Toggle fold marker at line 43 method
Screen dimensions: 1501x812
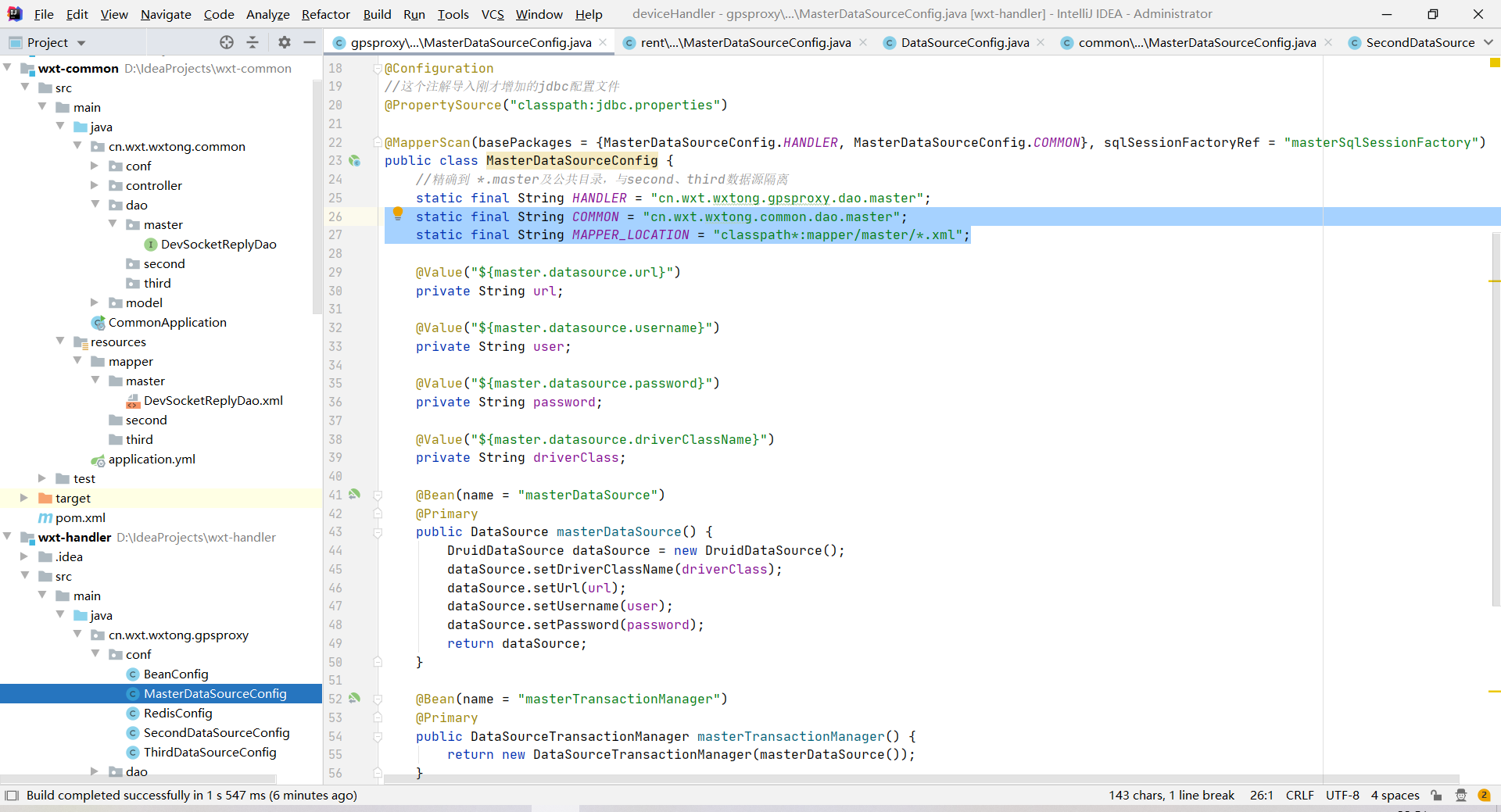378,532
